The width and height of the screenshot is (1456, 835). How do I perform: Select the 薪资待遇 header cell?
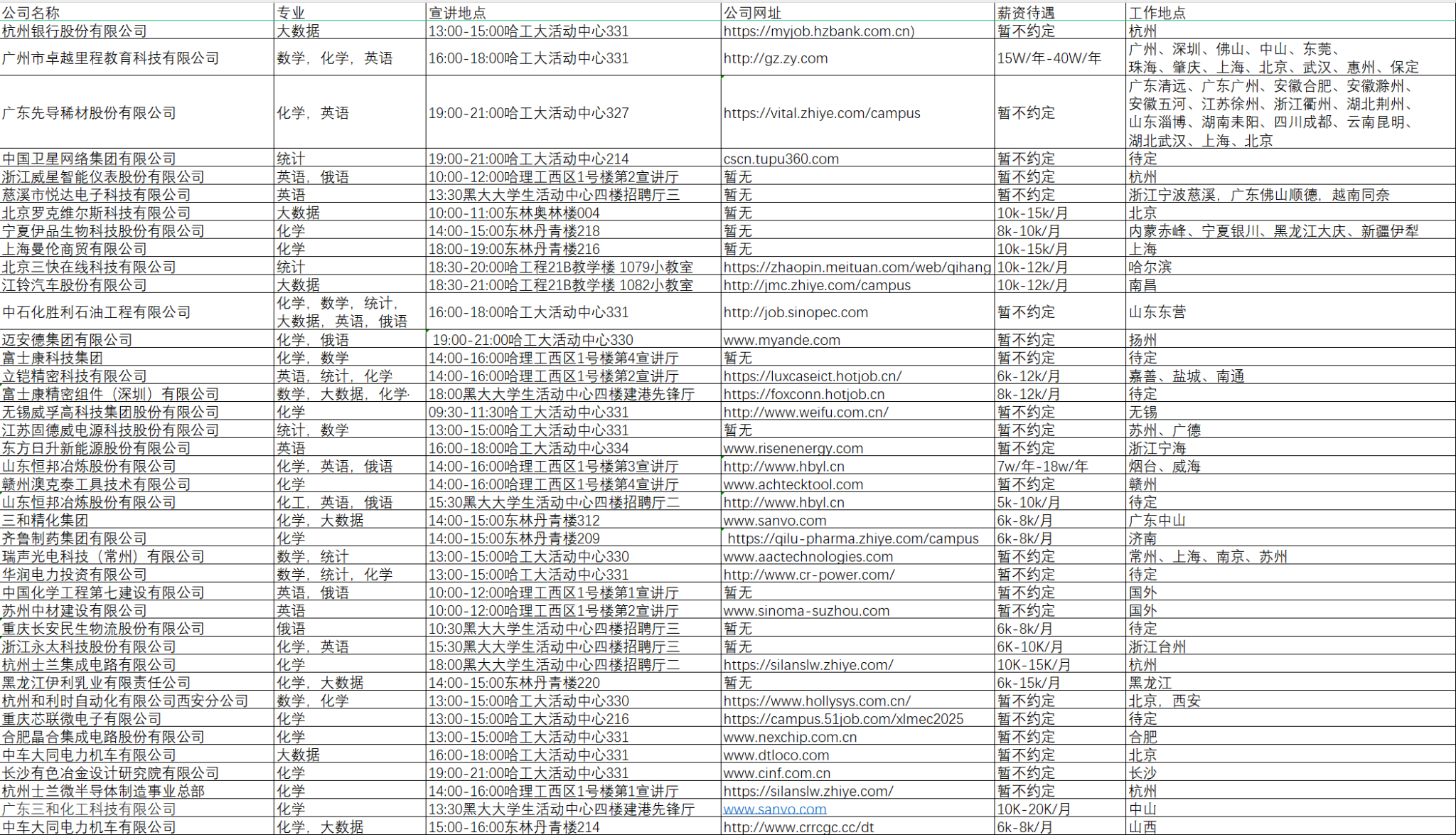click(1026, 13)
